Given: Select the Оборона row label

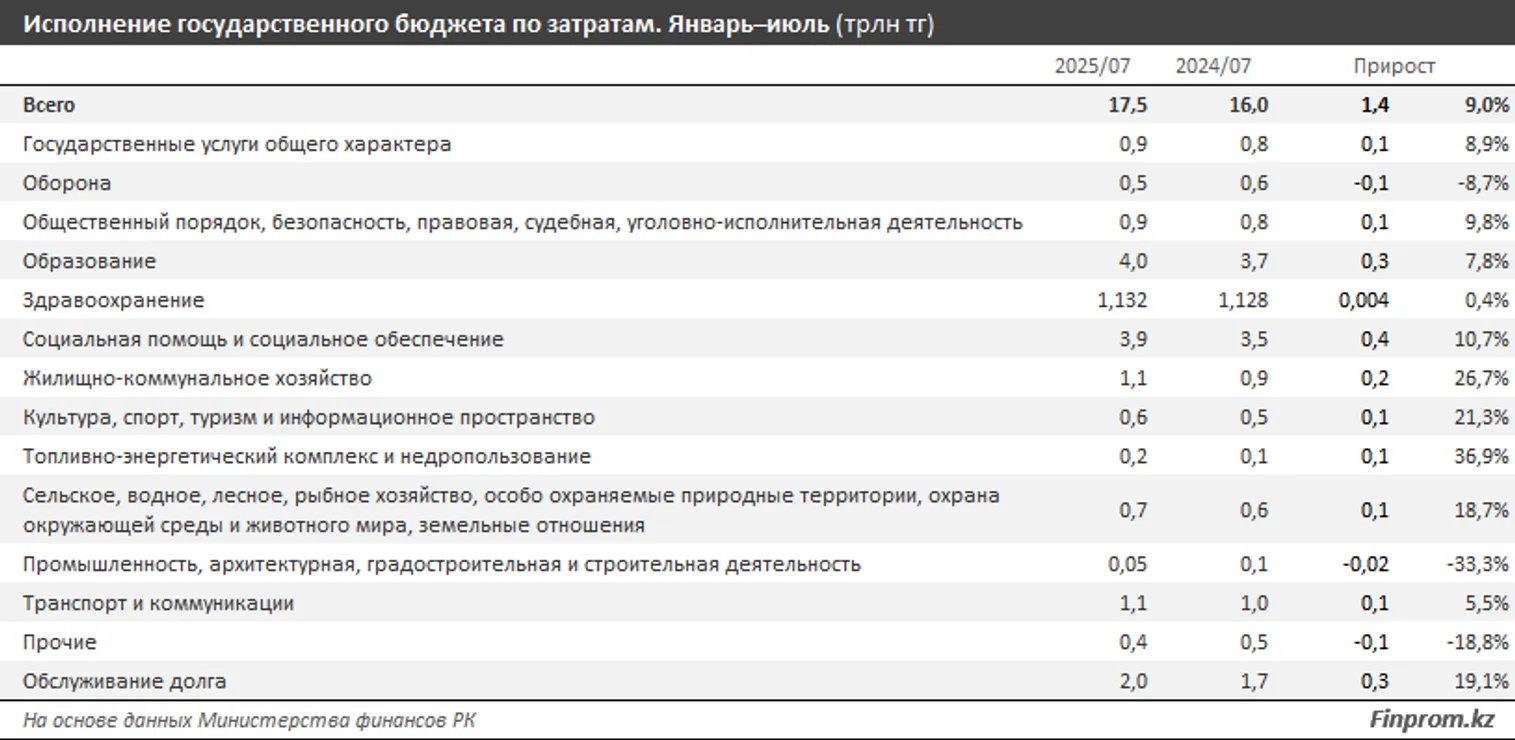Looking at the screenshot, I should (67, 183).
